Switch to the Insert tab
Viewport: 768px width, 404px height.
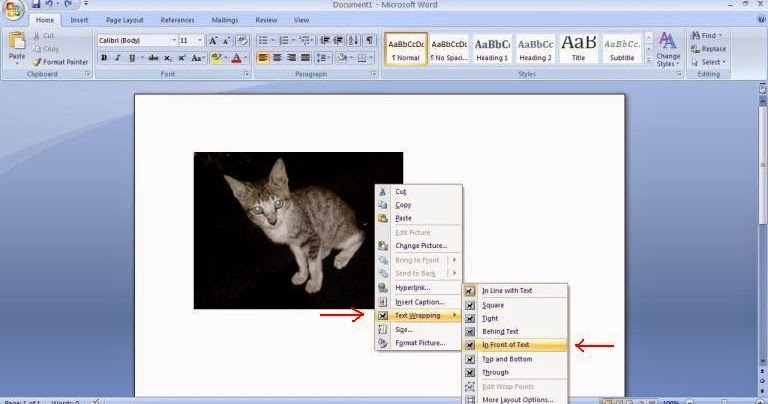pos(79,20)
